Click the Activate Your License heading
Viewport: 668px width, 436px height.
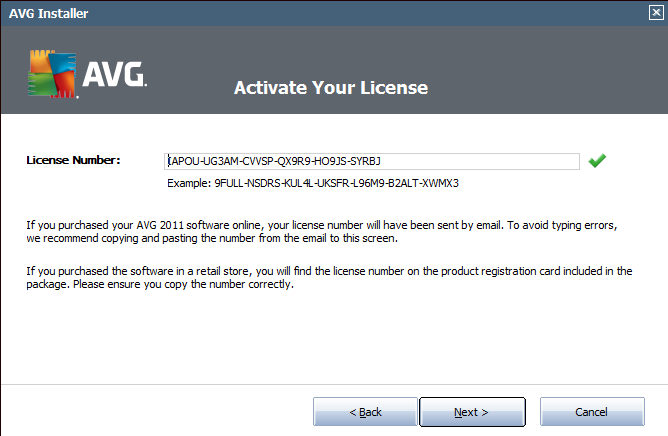(x=331, y=88)
